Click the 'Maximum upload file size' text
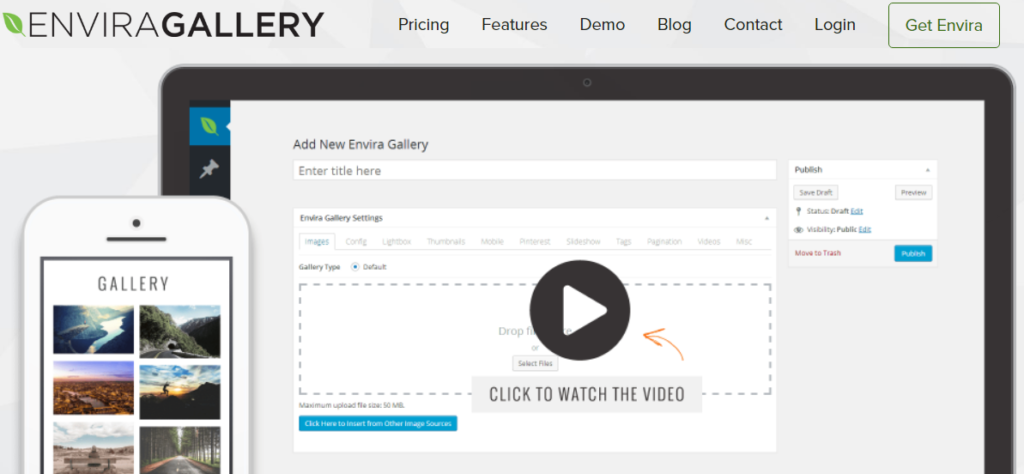This screenshot has width=1024, height=474. pos(351,405)
